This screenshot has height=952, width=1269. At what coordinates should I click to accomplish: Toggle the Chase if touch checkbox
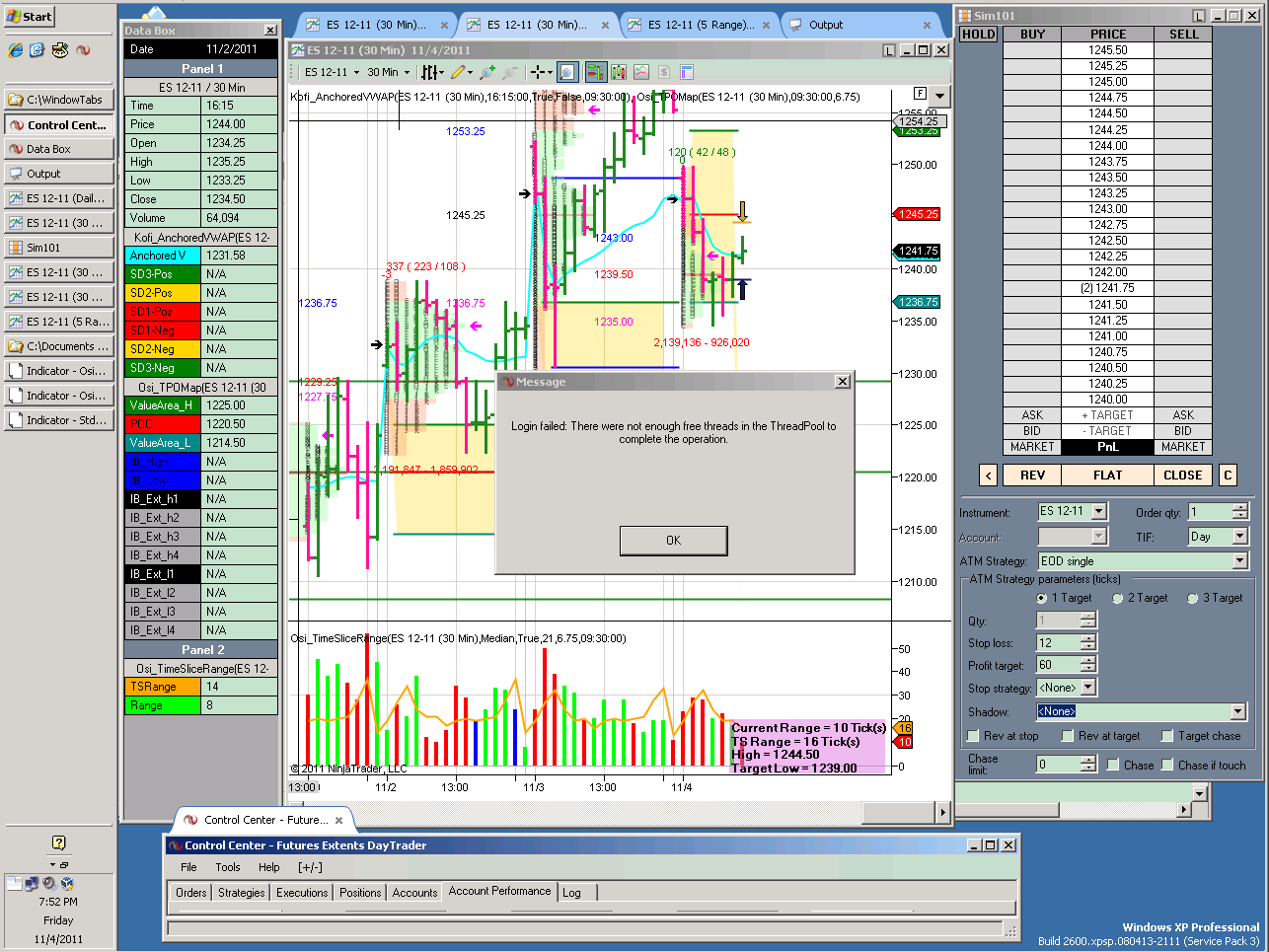pos(1167,765)
